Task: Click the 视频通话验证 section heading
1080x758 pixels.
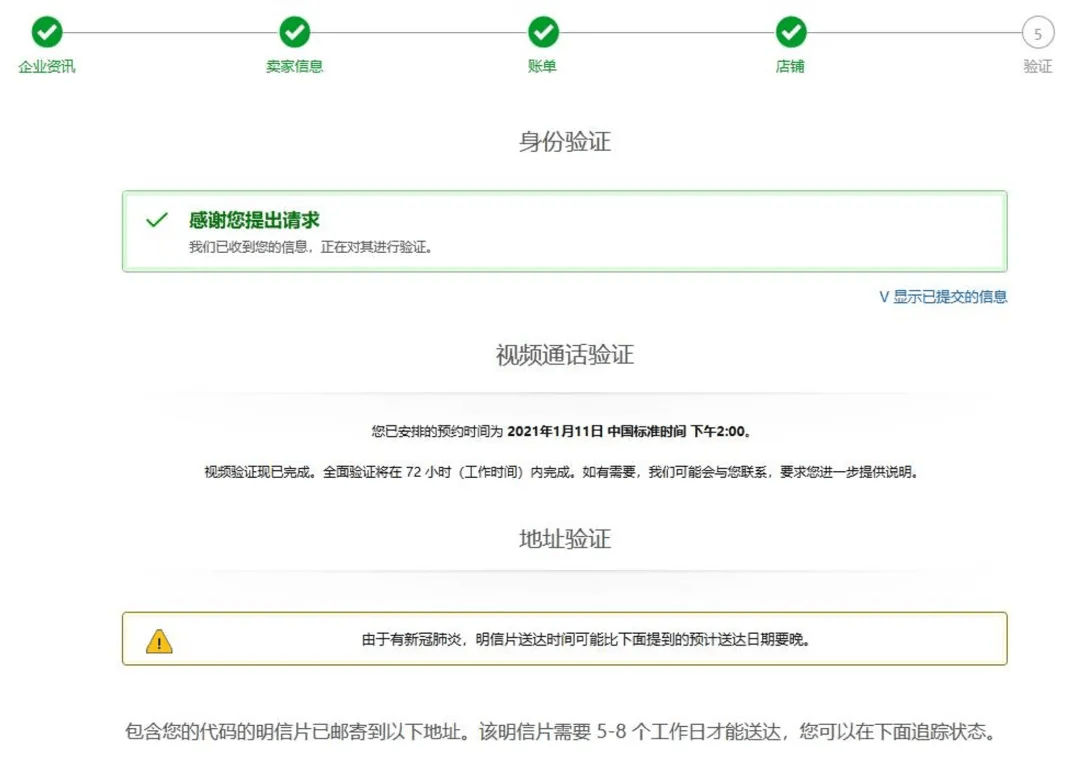Action: [x=565, y=355]
